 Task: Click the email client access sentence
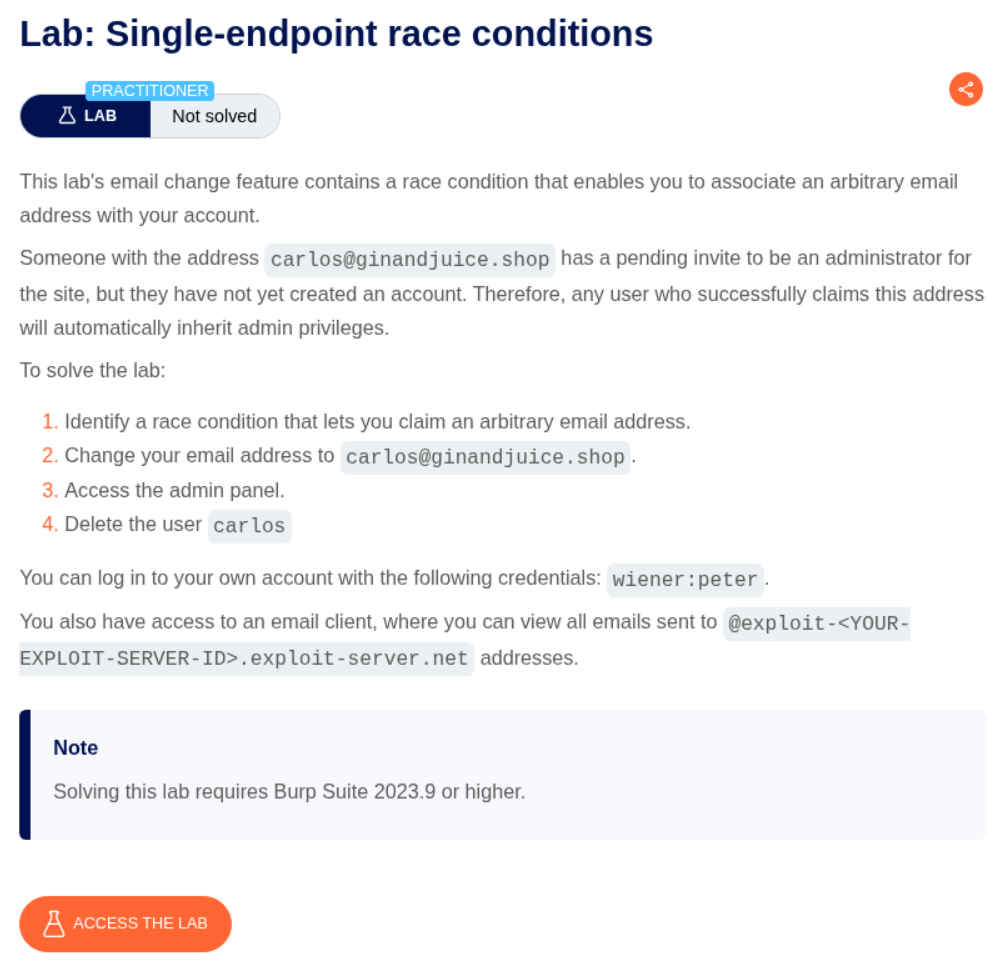[368, 622]
